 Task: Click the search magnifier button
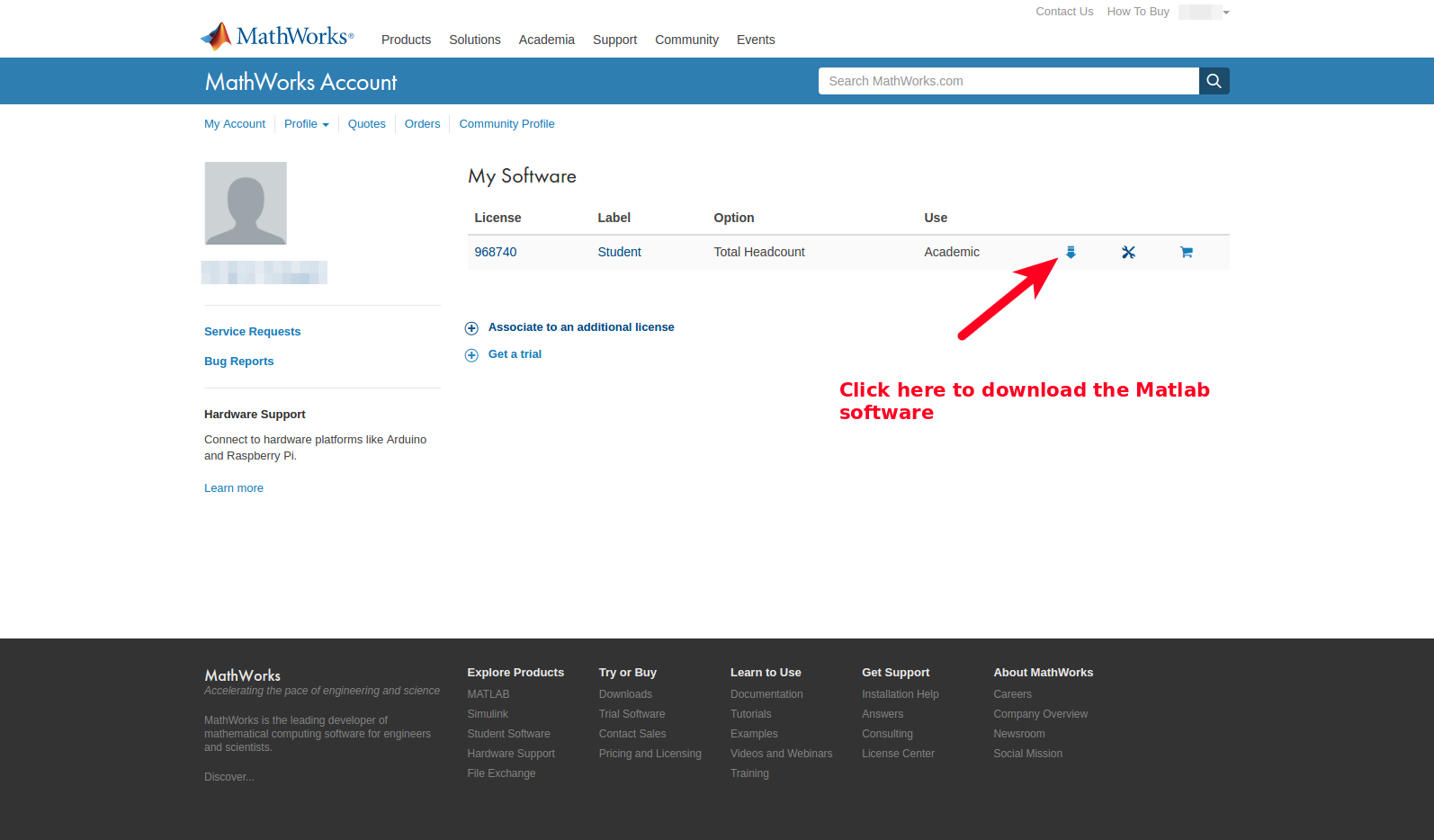tap(1214, 81)
